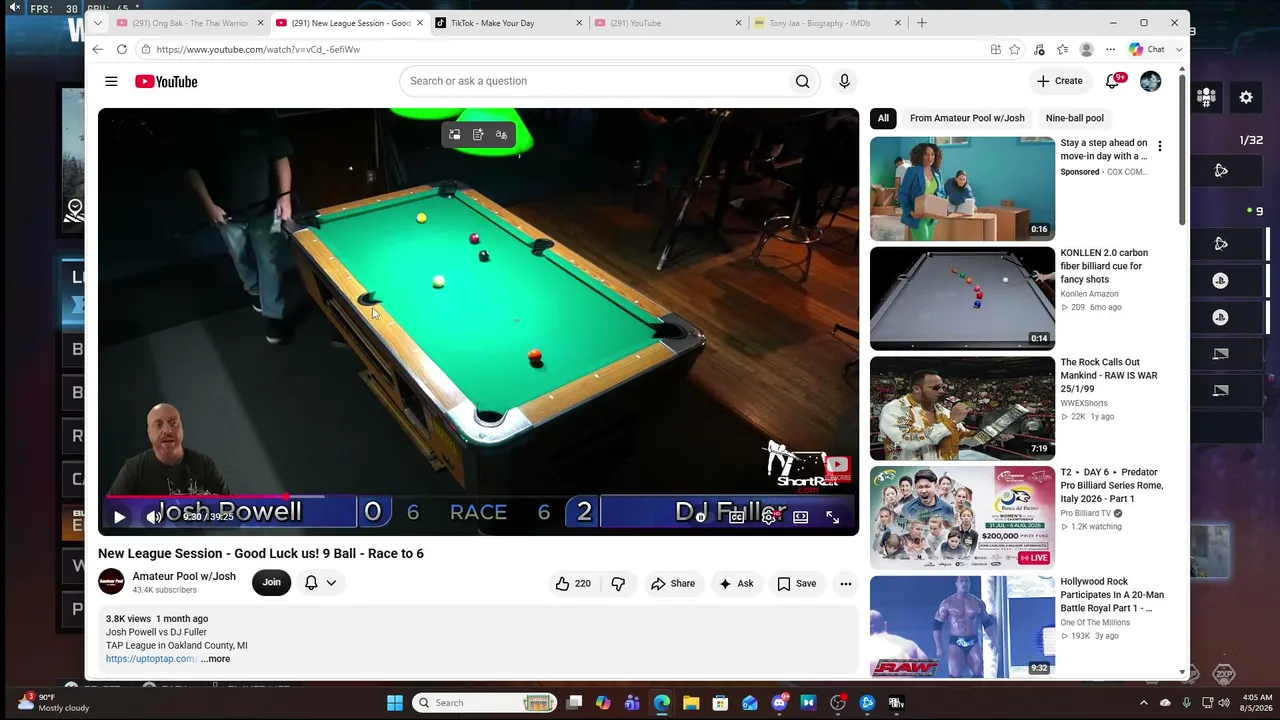Select the All filter chip

[x=883, y=118]
